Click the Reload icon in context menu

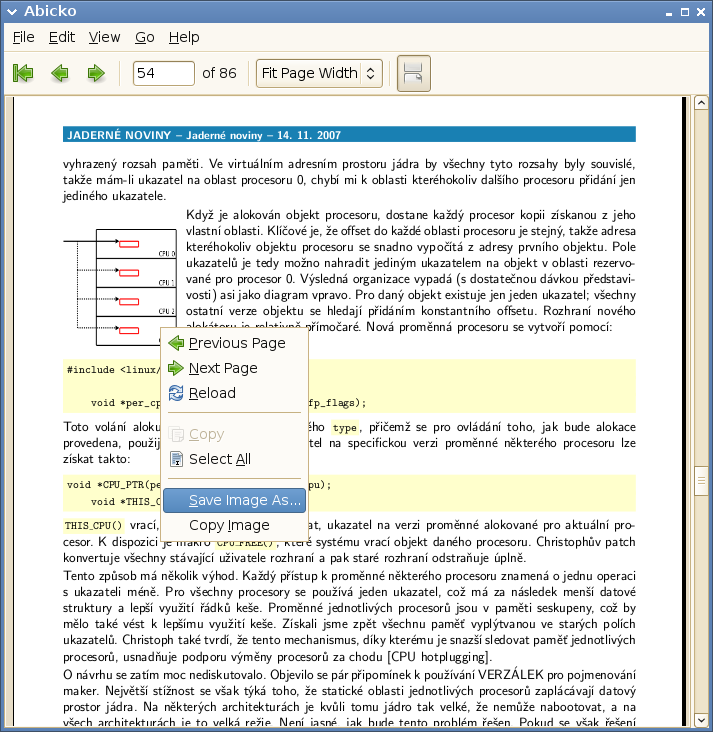tap(176, 393)
